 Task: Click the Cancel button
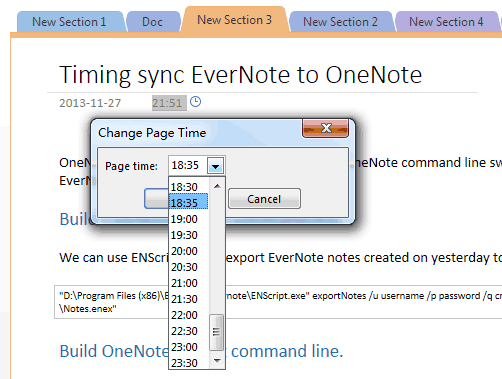click(x=264, y=199)
